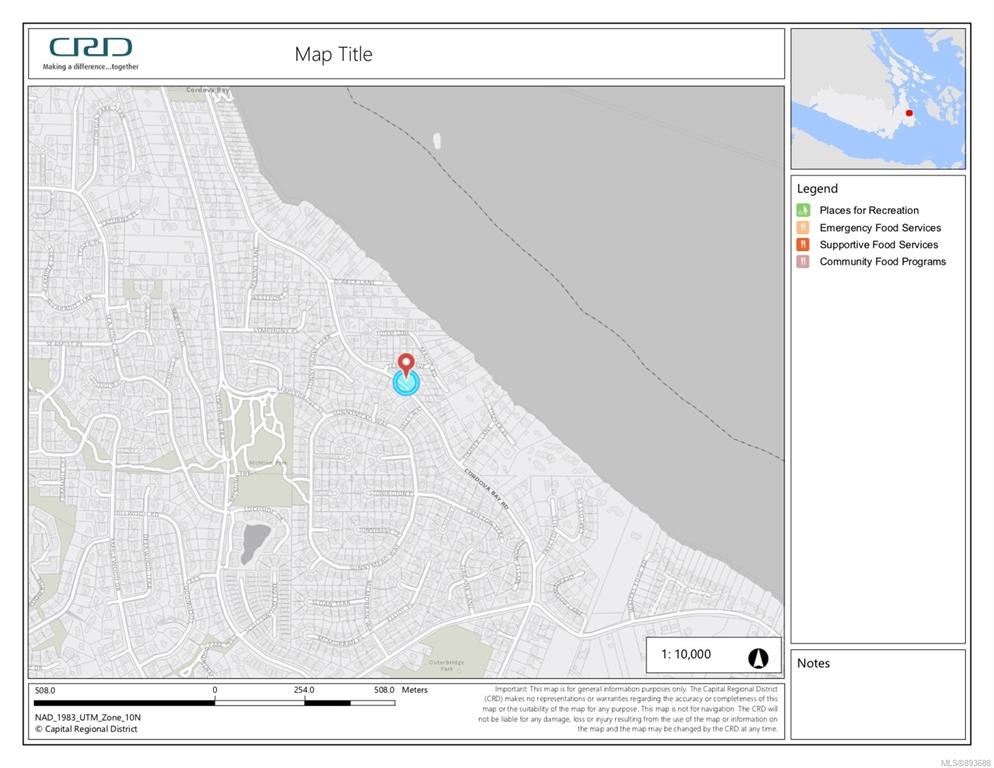Click the Emergency Food Services legend icon
This screenshot has width=994, height=768.
[803, 227]
